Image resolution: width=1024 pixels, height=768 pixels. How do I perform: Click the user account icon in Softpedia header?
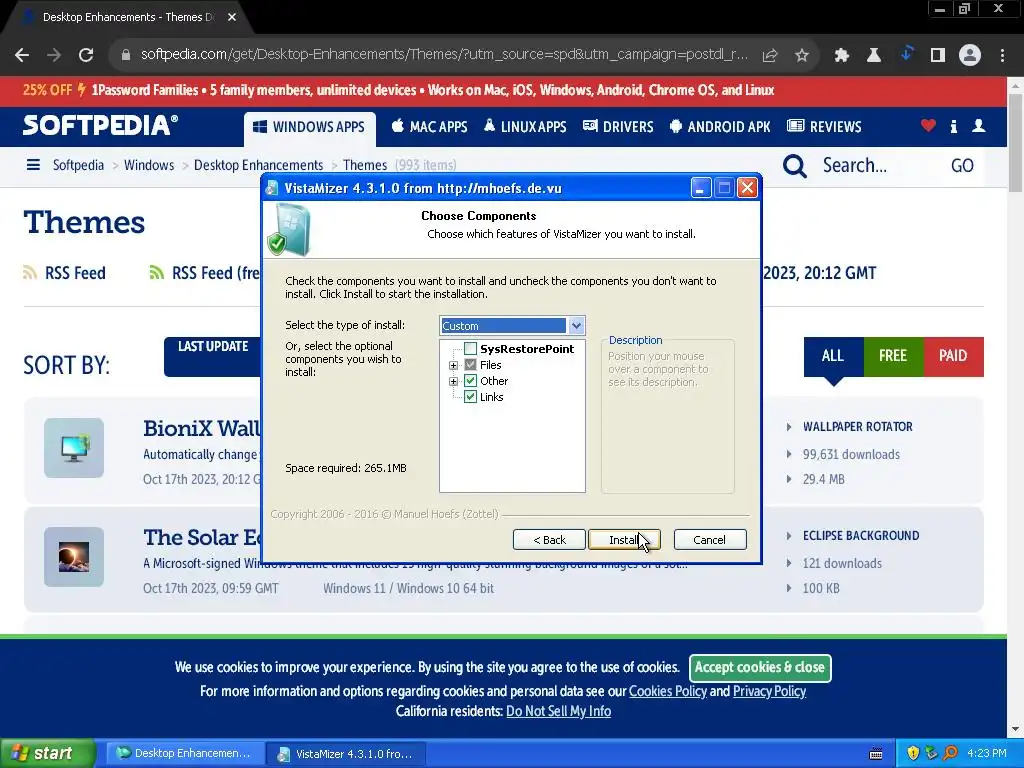tap(978, 125)
